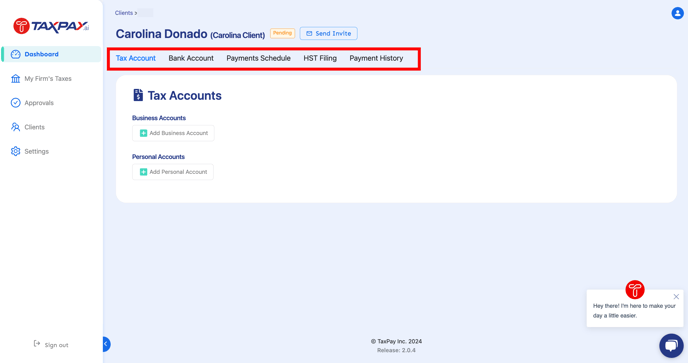Click plus icon beside Add Business Account
This screenshot has height=363, width=688.
click(x=143, y=133)
